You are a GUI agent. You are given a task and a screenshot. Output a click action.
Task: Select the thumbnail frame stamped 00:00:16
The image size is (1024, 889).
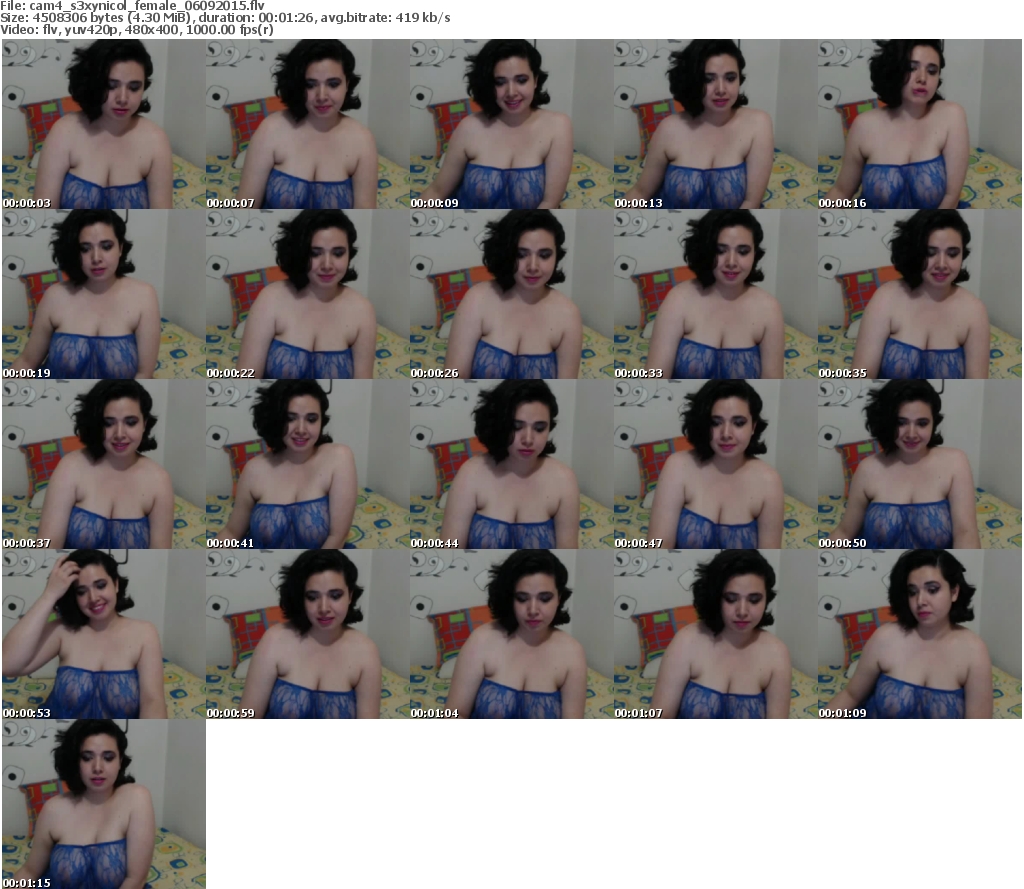pos(920,124)
